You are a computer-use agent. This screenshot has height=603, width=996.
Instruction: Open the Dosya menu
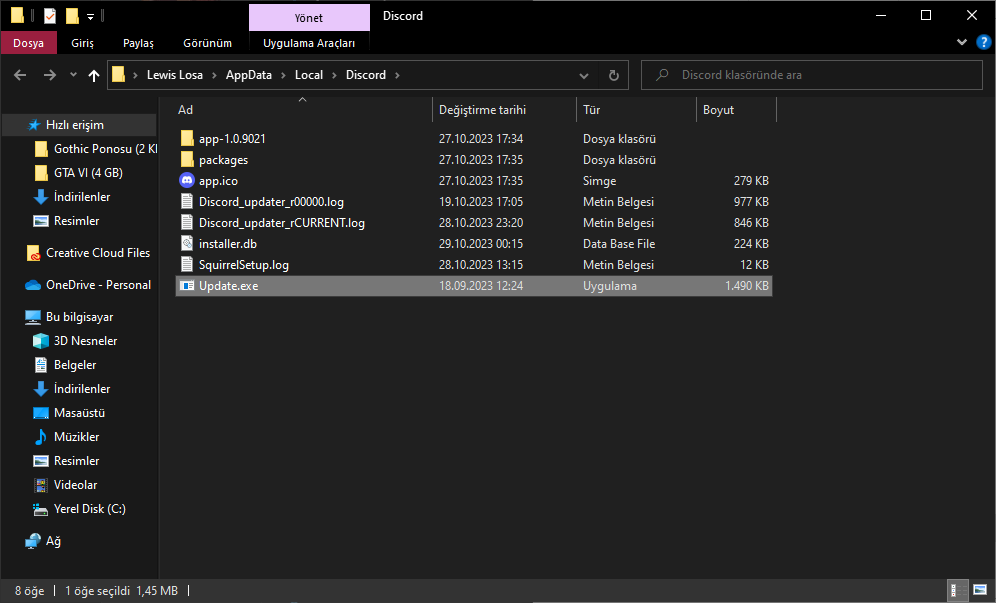pyautogui.click(x=29, y=43)
